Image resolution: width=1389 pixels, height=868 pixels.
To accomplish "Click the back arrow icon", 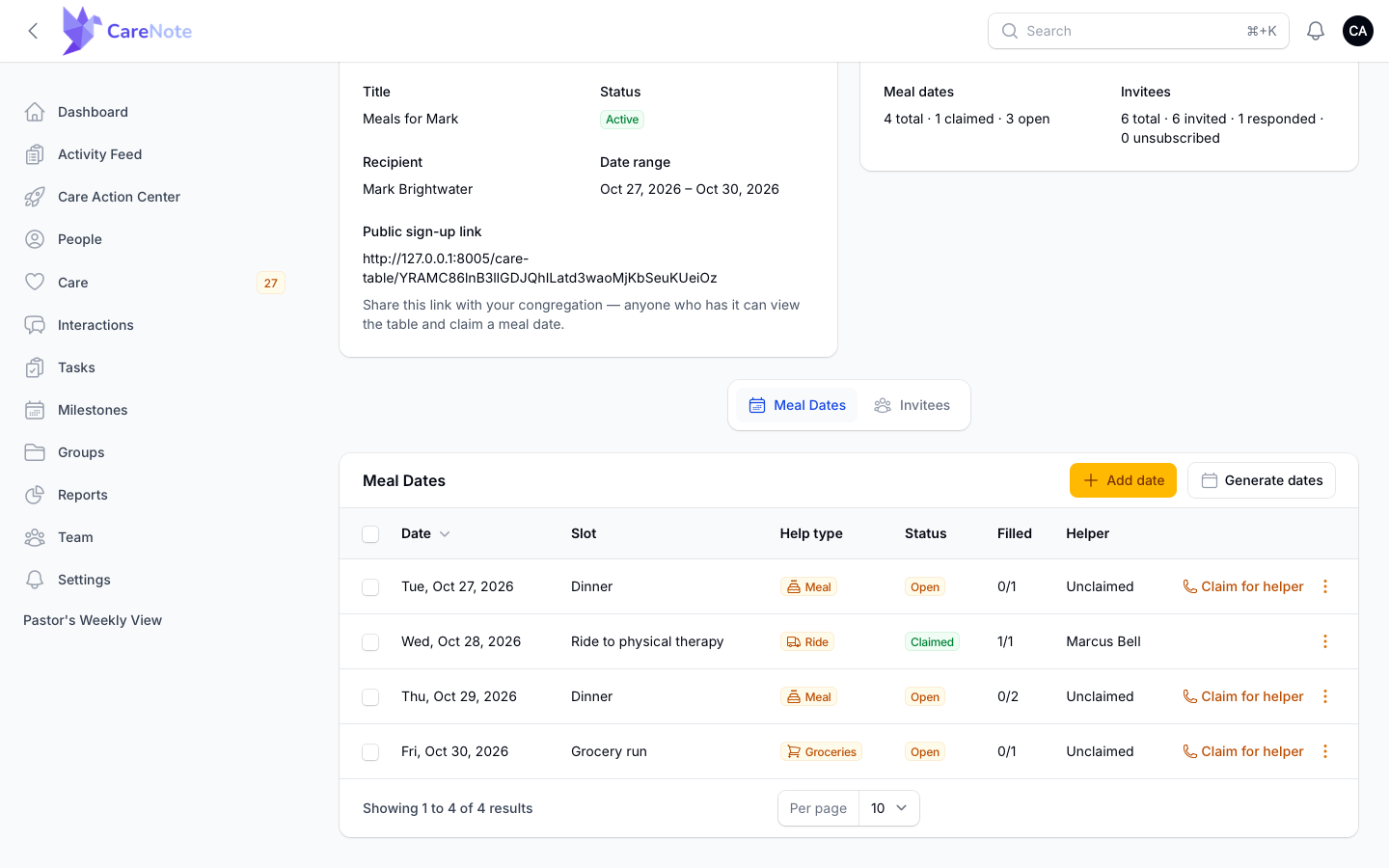I will (x=33, y=31).
